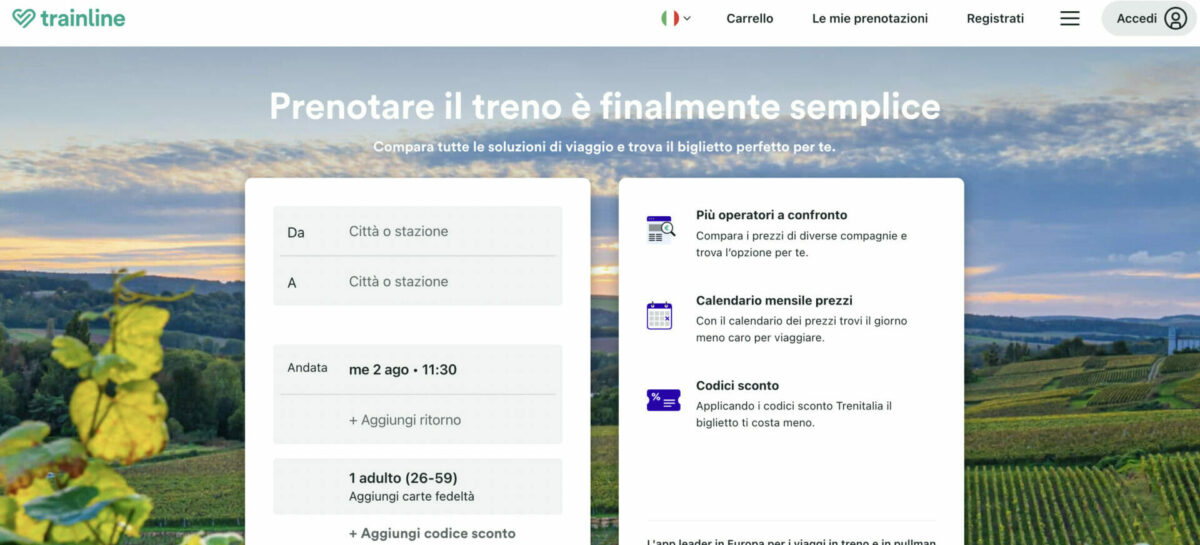Click the Più operatori a confronto icon

660,229
